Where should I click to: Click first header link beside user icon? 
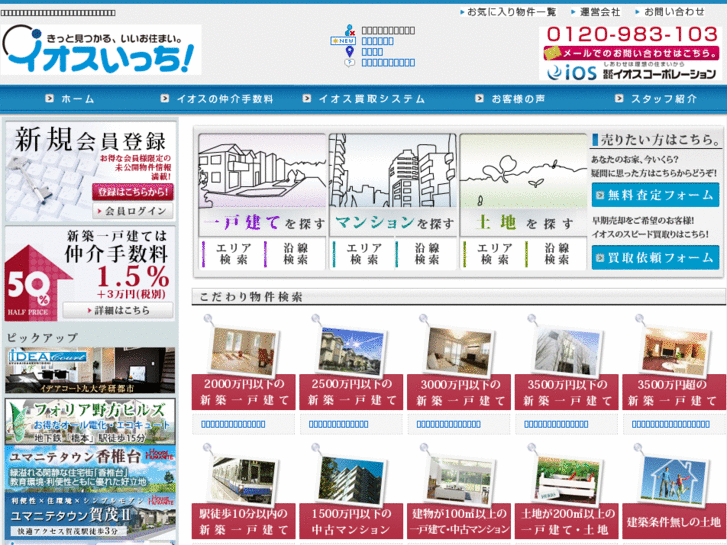tap(388, 31)
